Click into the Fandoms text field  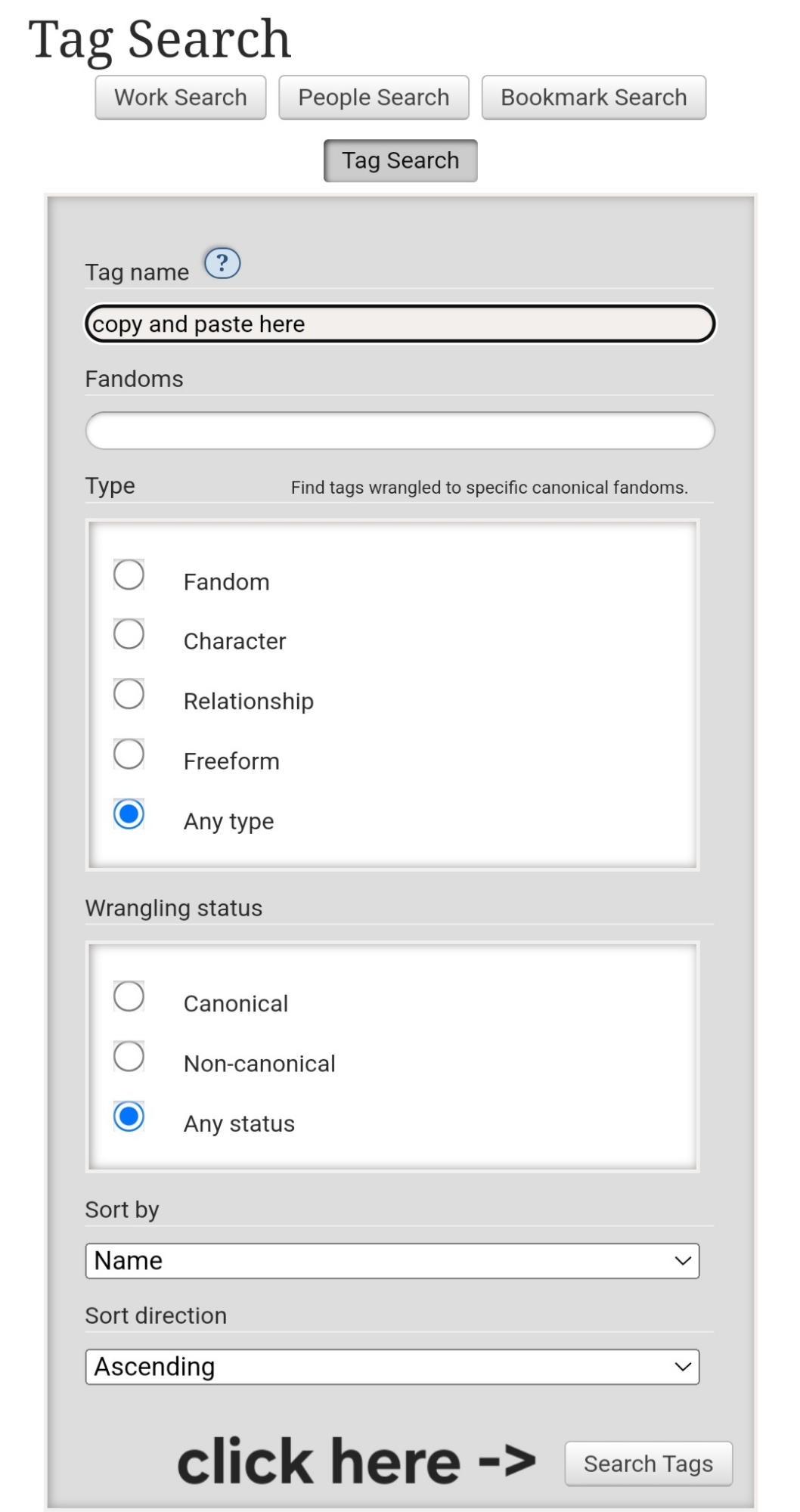(x=399, y=431)
